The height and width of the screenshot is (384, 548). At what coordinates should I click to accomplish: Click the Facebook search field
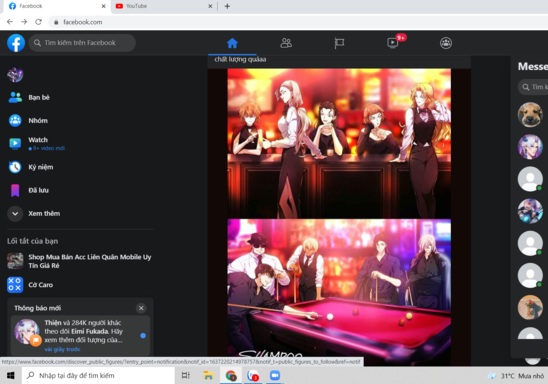pos(82,43)
